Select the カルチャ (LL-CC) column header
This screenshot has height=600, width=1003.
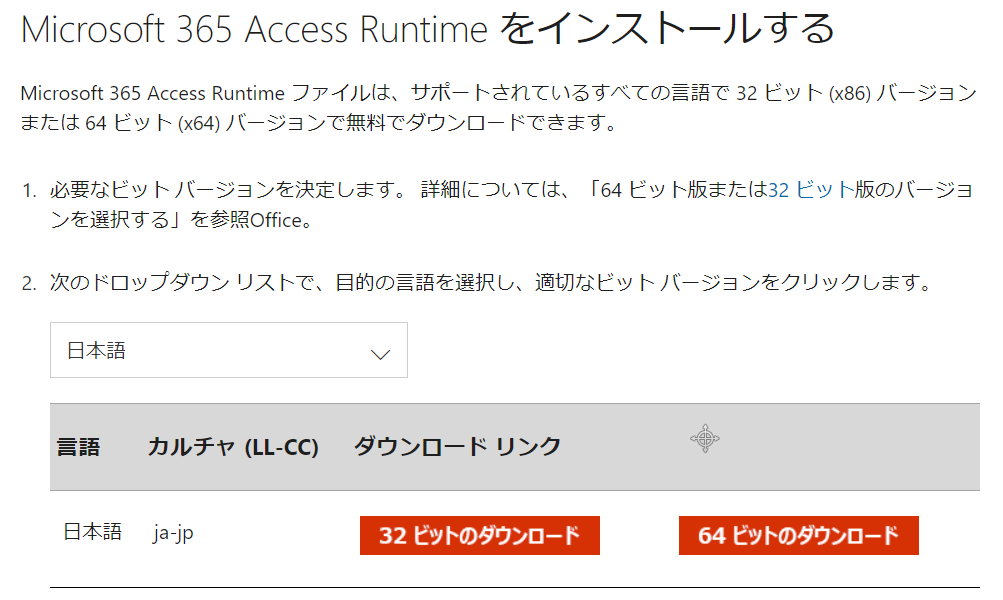click(x=232, y=447)
